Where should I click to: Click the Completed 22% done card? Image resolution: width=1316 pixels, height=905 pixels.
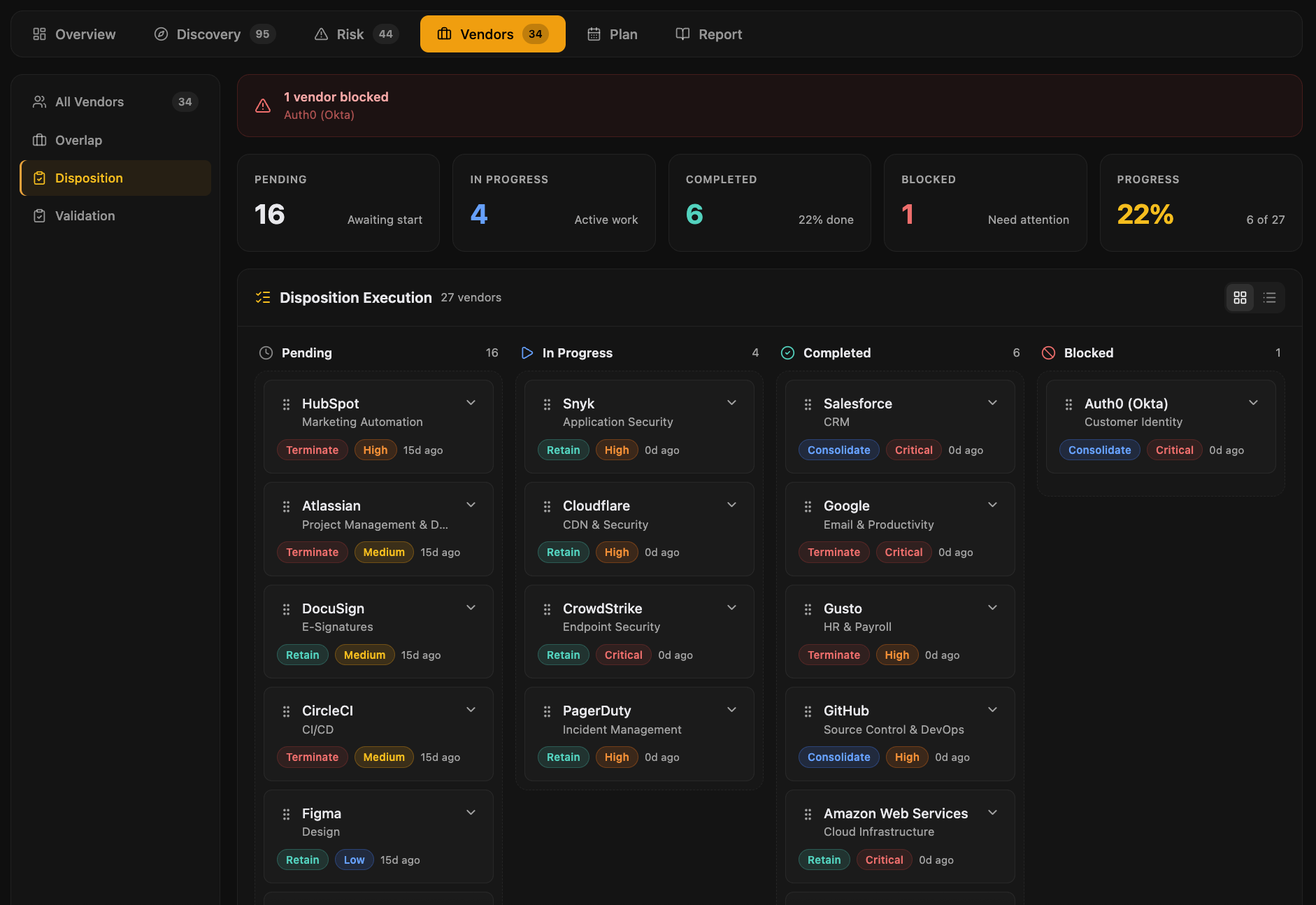pos(769,203)
